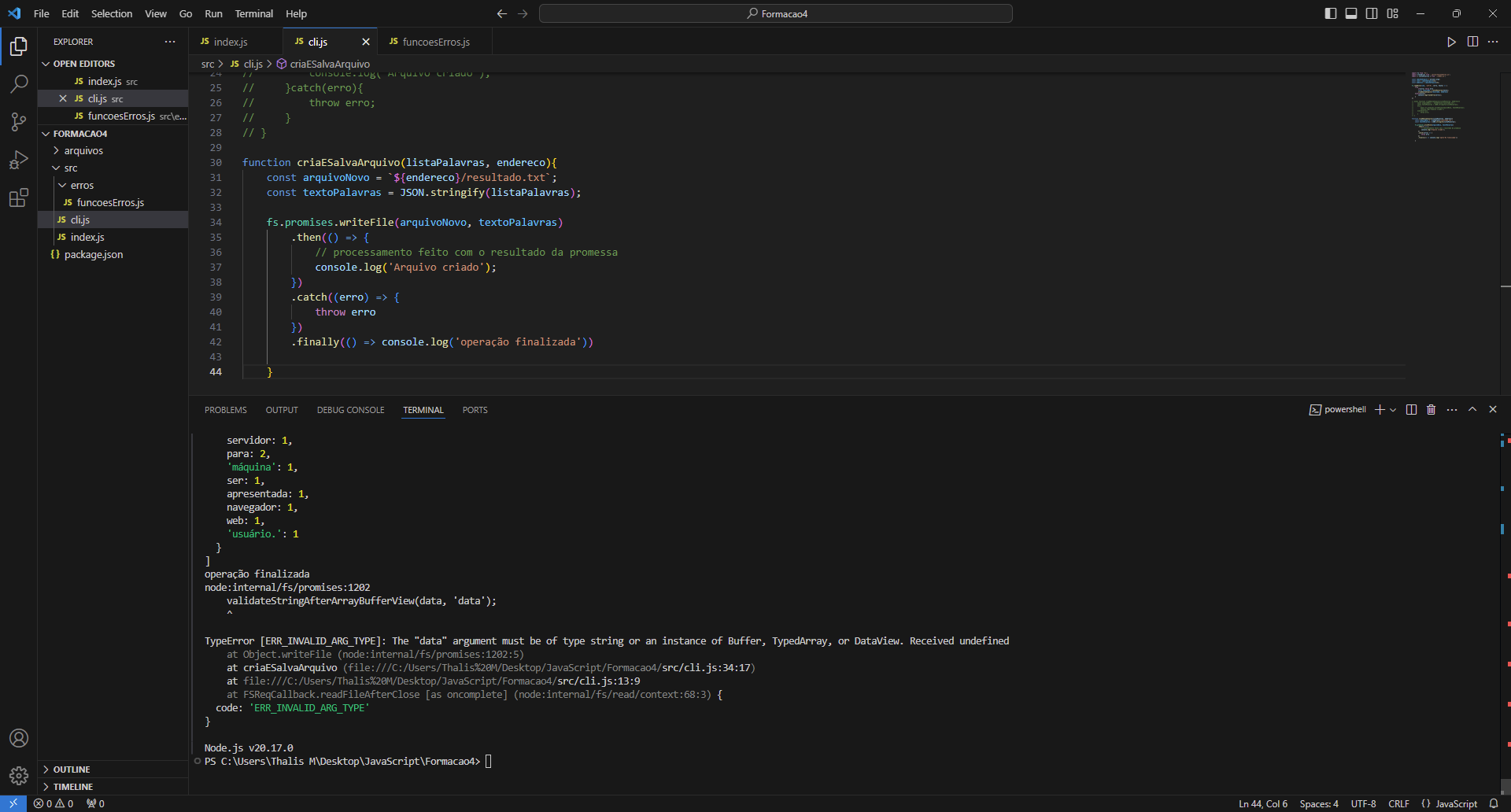Open Explorer Views and More Actions
The image size is (1511, 812).
[x=170, y=42]
